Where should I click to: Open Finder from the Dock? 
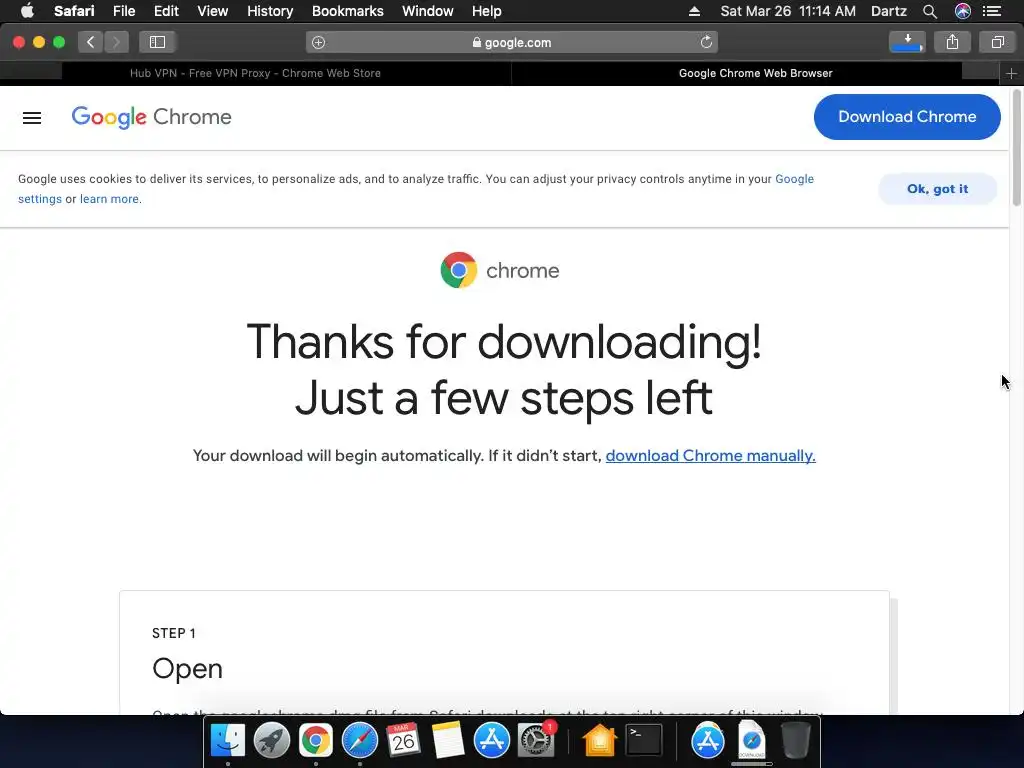(227, 741)
